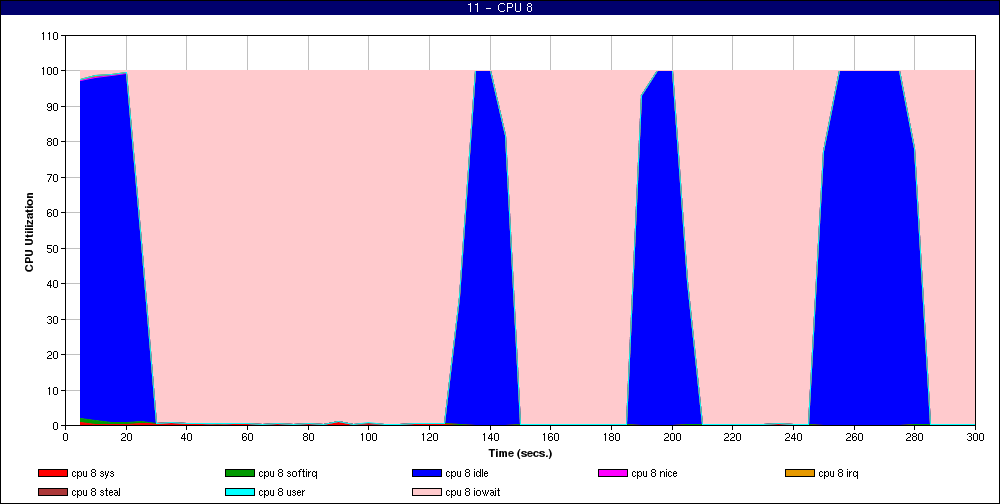This screenshot has height=504, width=1000.
Task: Click the x-axis tick value 280
Action: pos(915,437)
